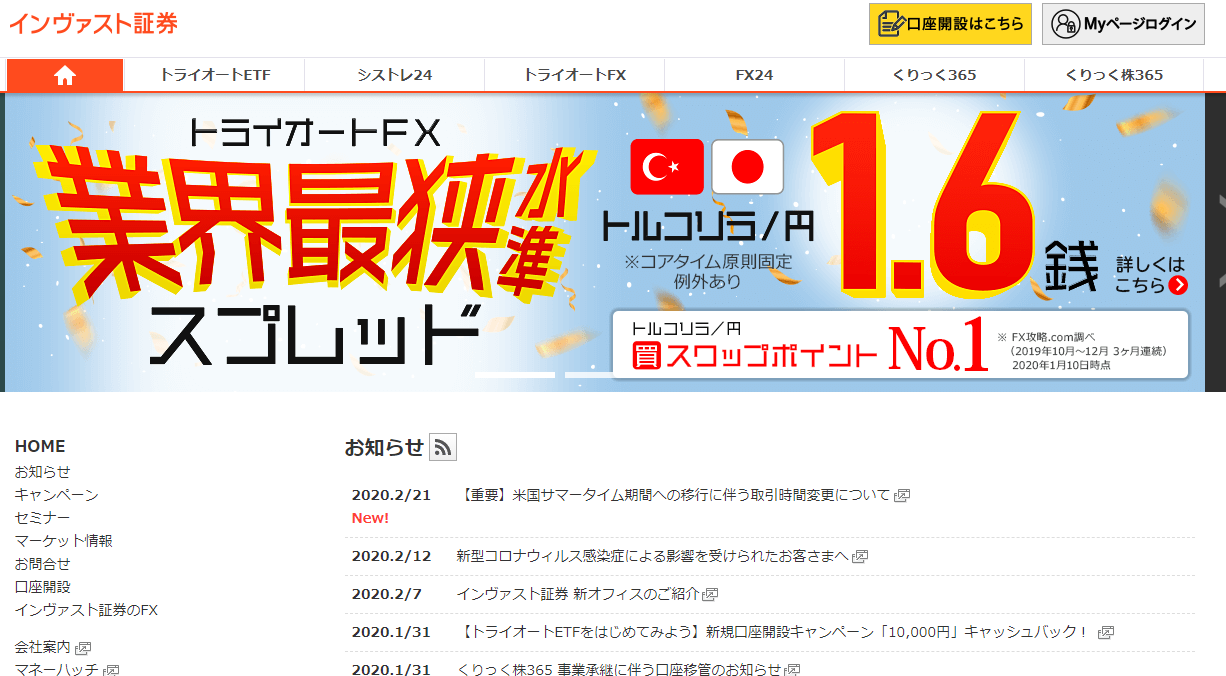
Task: Select the first banner slide indicator bar
Action: click(515, 375)
